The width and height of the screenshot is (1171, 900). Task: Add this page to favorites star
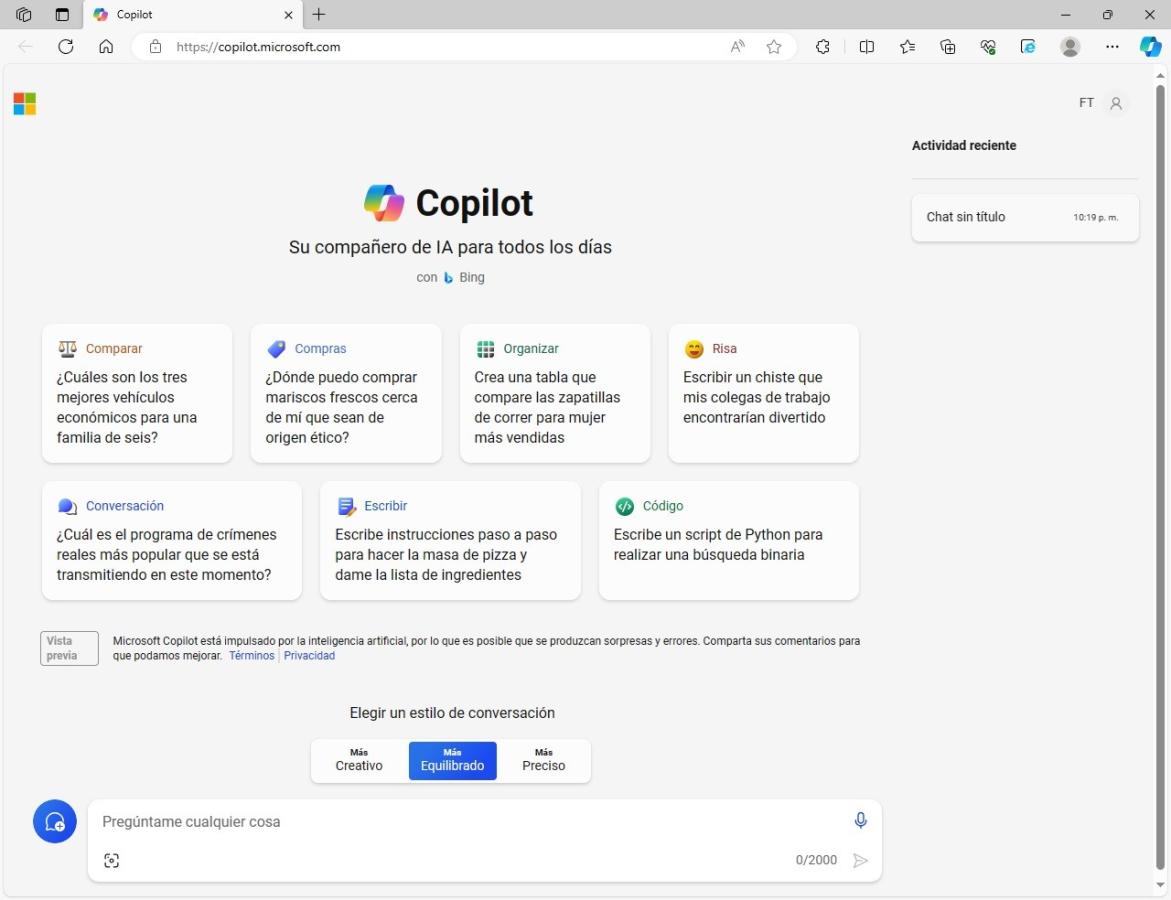click(774, 47)
